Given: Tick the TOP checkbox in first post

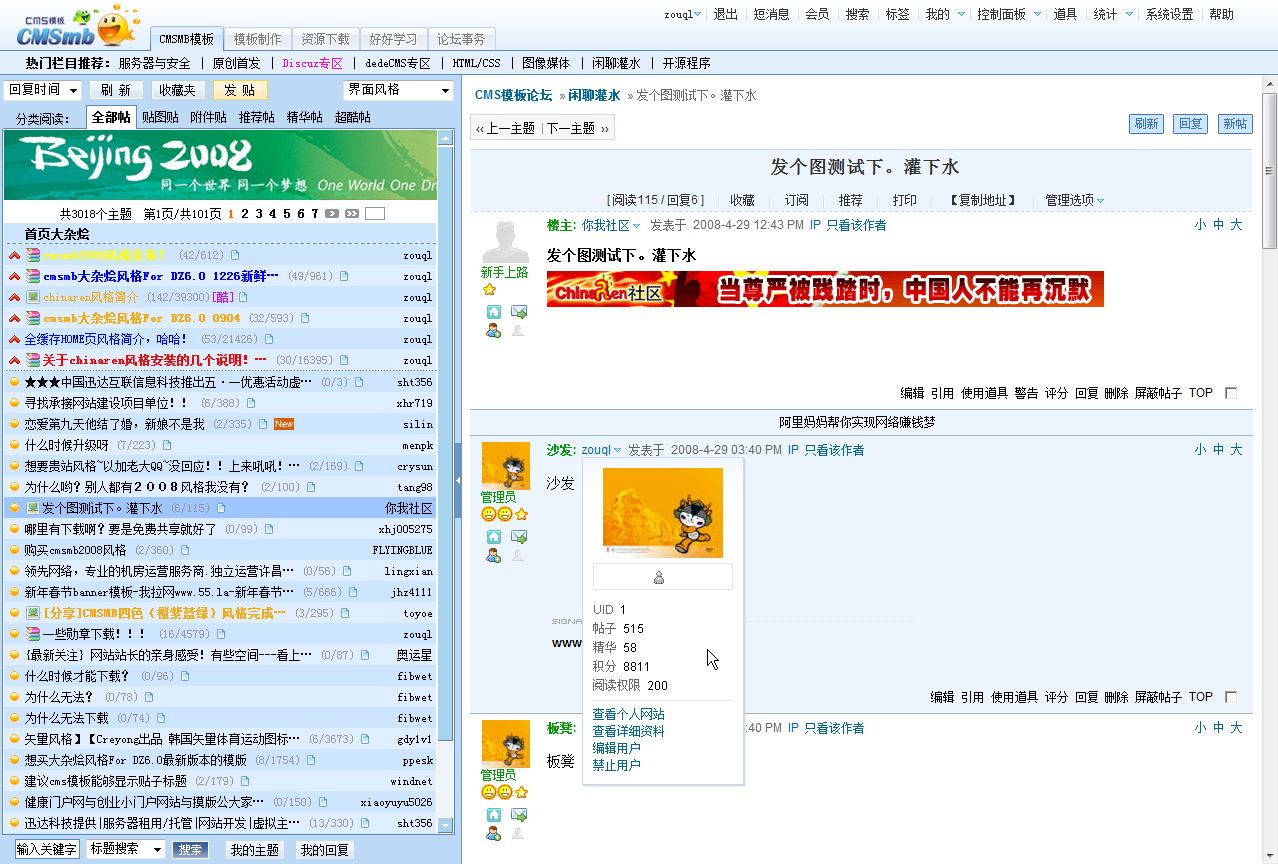Looking at the screenshot, I should pyautogui.click(x=1231, y=393).
